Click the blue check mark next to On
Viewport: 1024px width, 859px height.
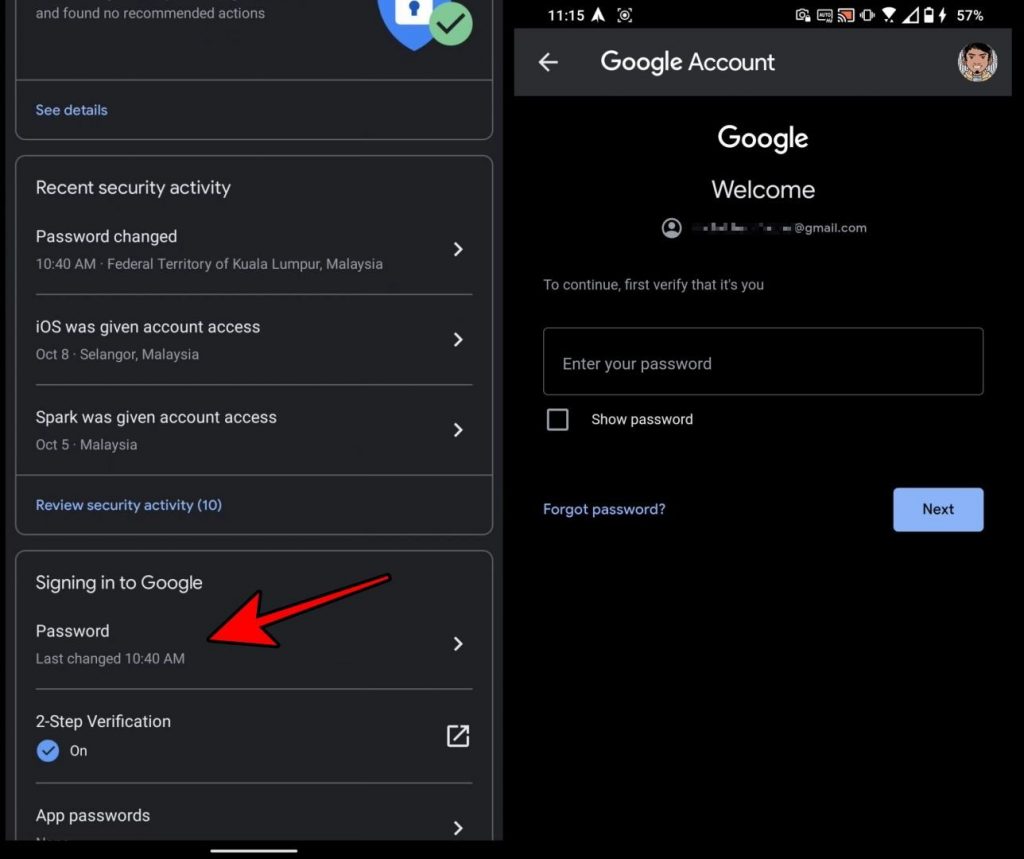coord(48,751)
